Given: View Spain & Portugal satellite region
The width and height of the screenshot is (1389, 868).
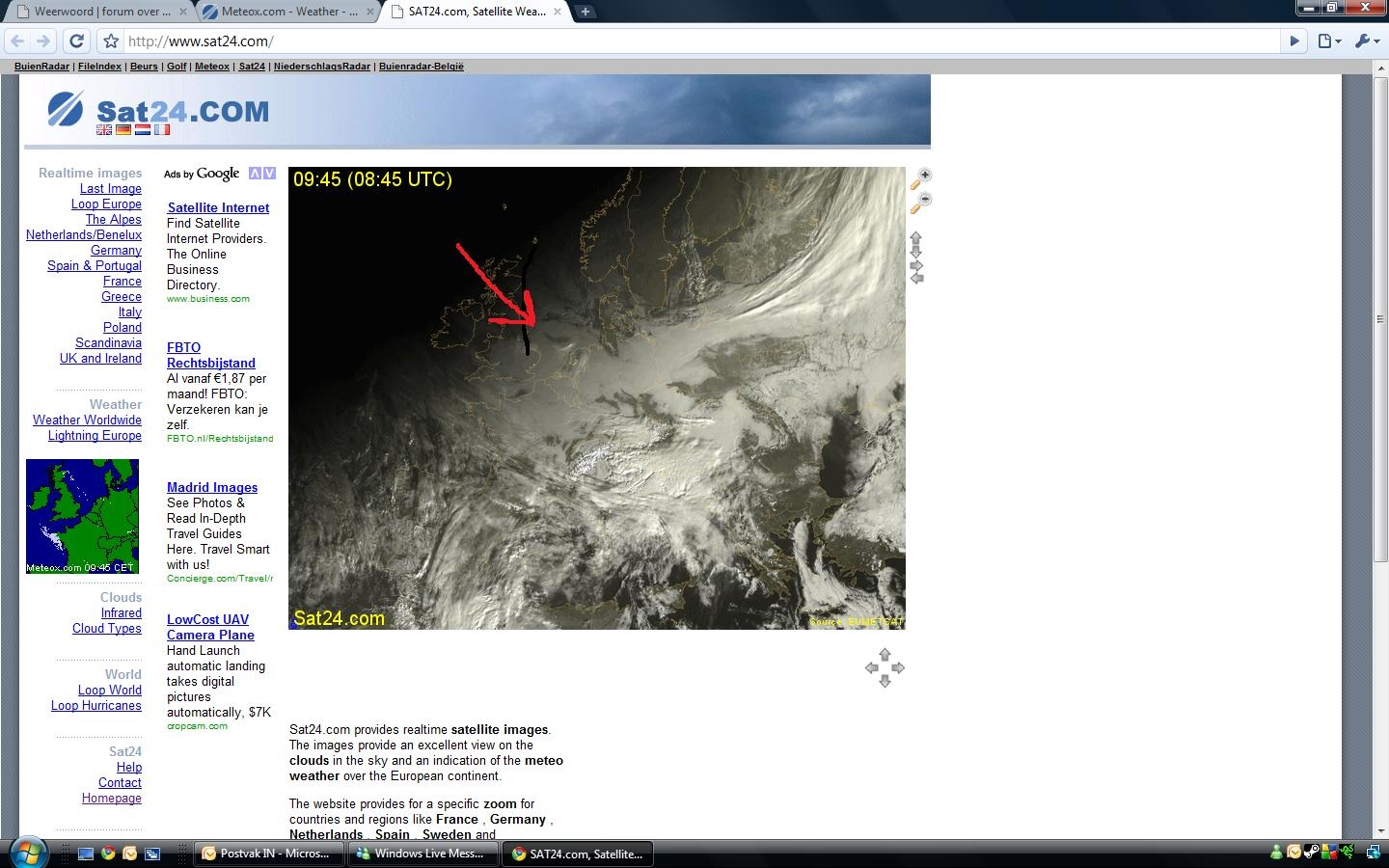Looking at the screenshot, I should (x=95, y=266).
